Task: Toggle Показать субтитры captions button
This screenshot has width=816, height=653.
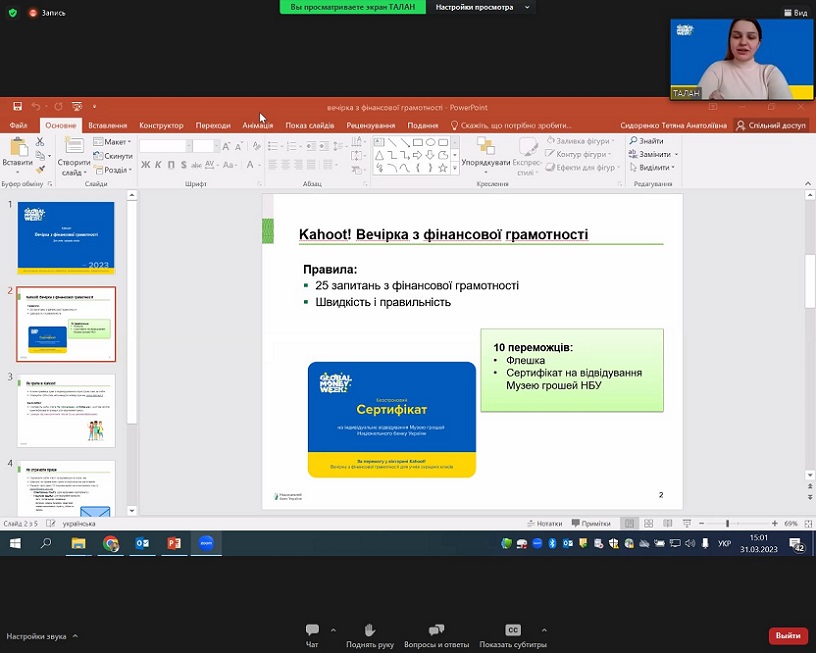Action: (513, 636)
